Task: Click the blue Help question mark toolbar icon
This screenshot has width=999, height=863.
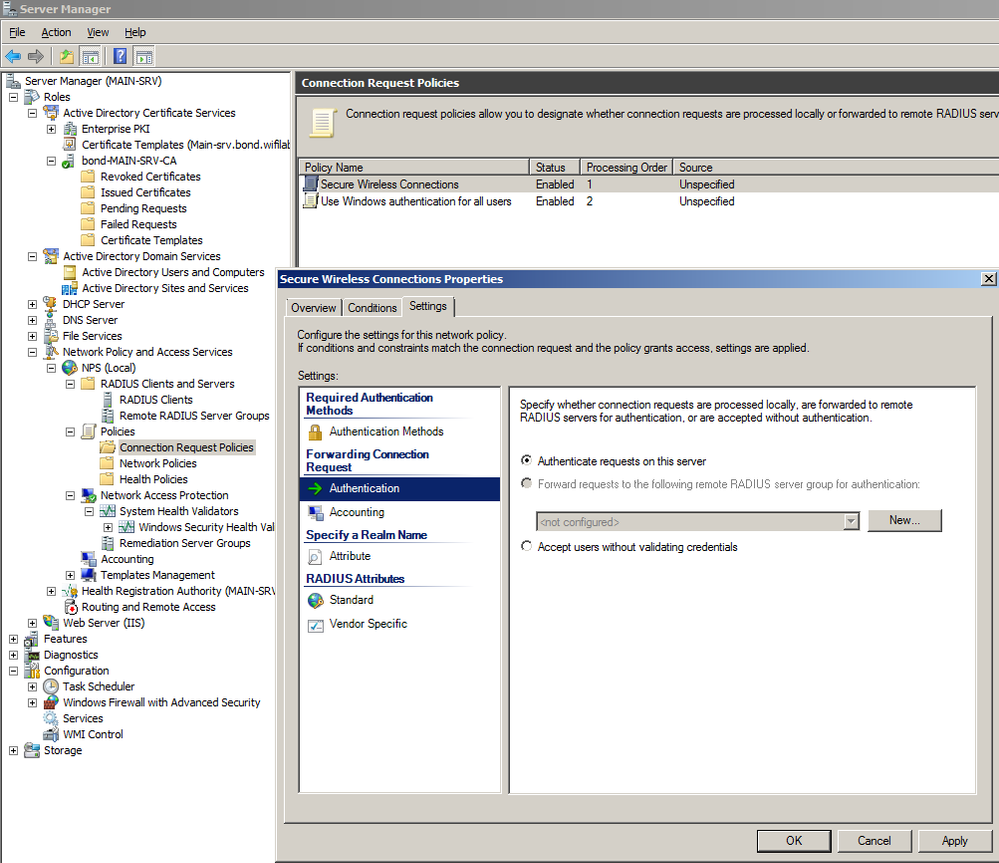Action: click(120, 57)
